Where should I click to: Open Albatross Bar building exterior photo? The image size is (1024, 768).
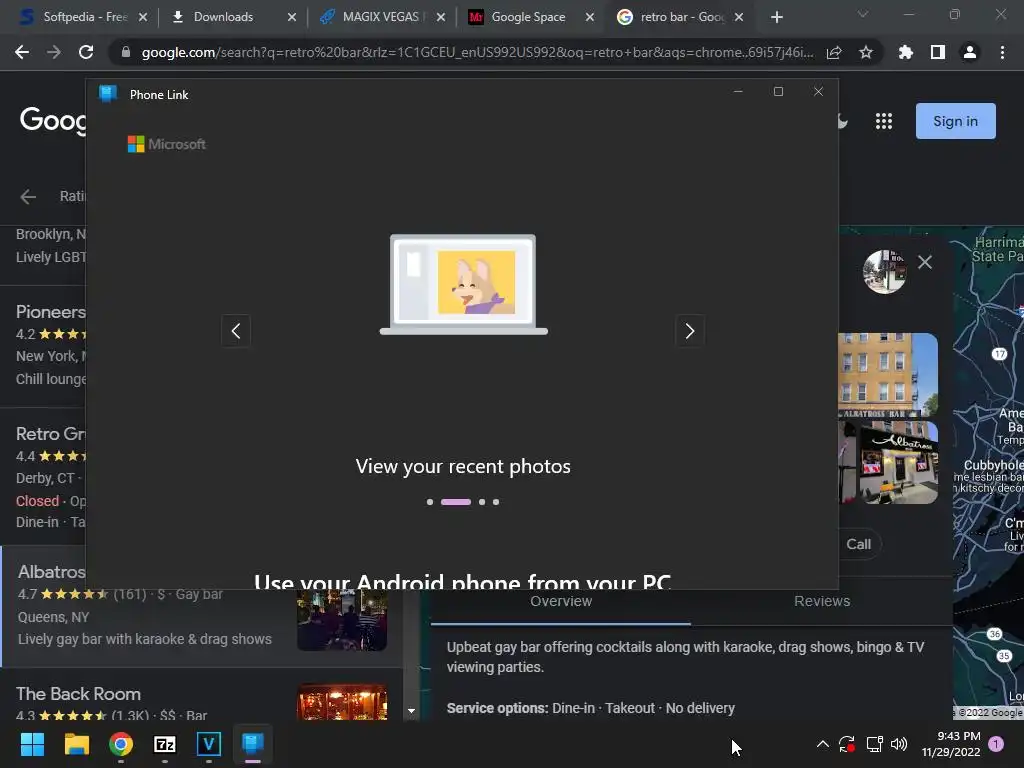(x=888, y=375)
